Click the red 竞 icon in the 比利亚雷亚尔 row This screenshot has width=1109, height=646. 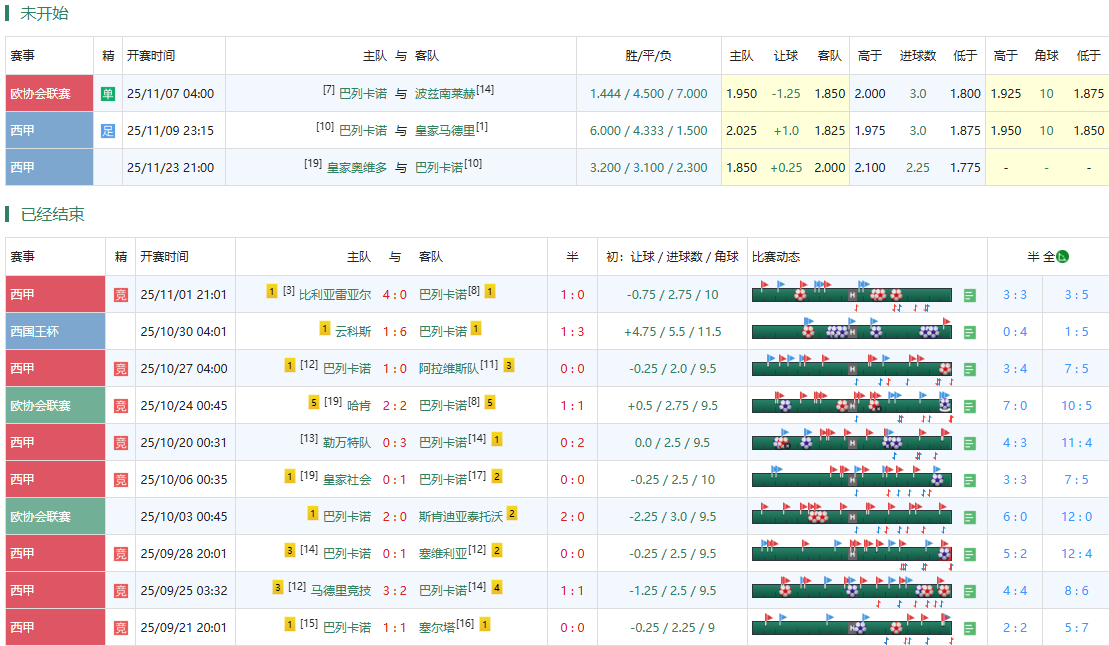[120, 295]
